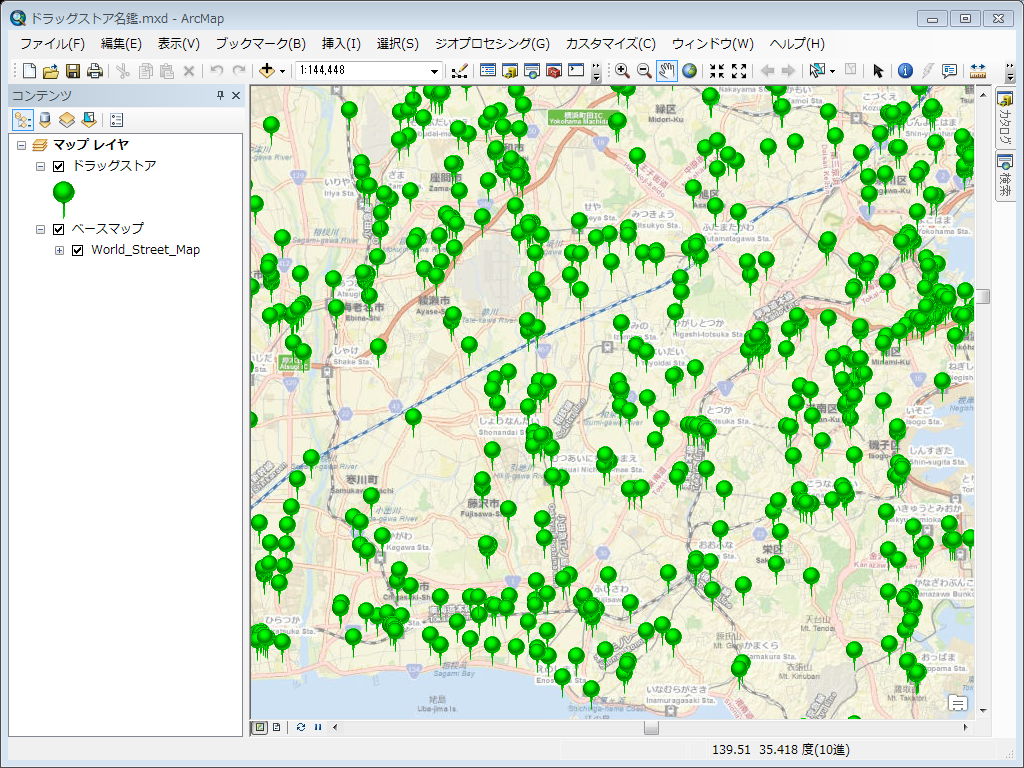Open the Python window
Screen dimensions: 1024x768
pyautogui.click(x=576, y=71)
